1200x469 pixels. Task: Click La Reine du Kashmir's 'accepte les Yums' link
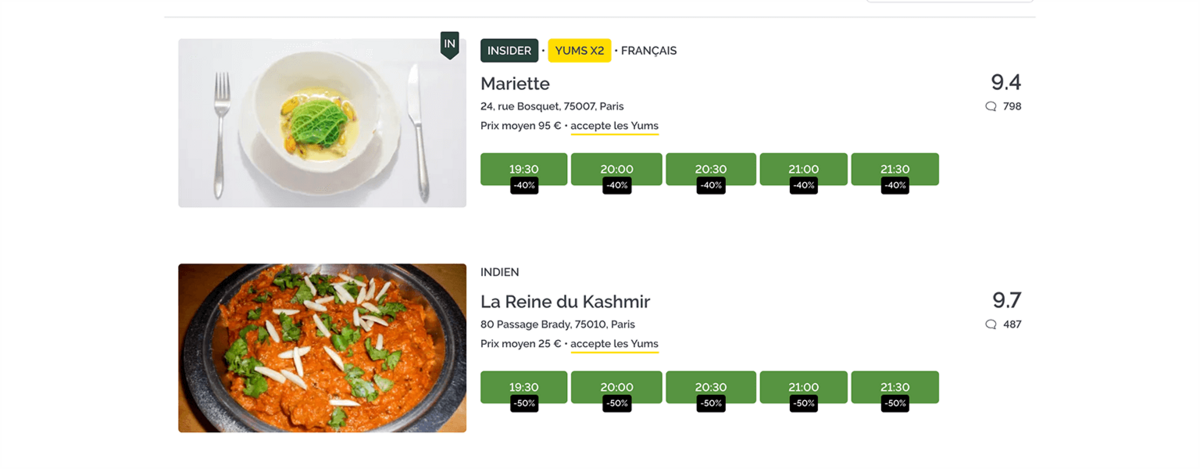(614, 344)
